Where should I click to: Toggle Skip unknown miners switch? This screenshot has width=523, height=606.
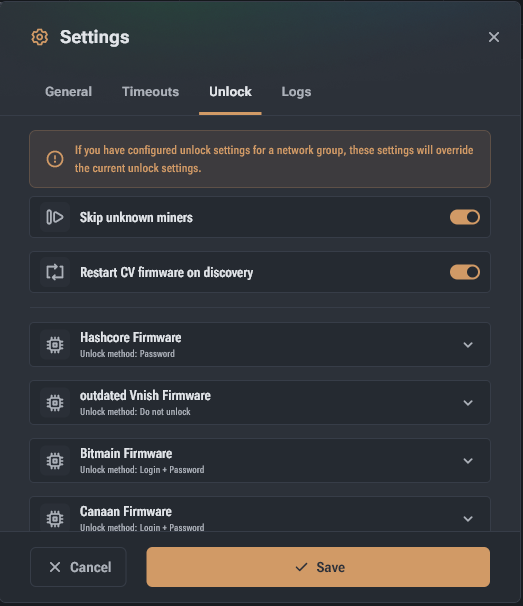(x=465, y=217)
